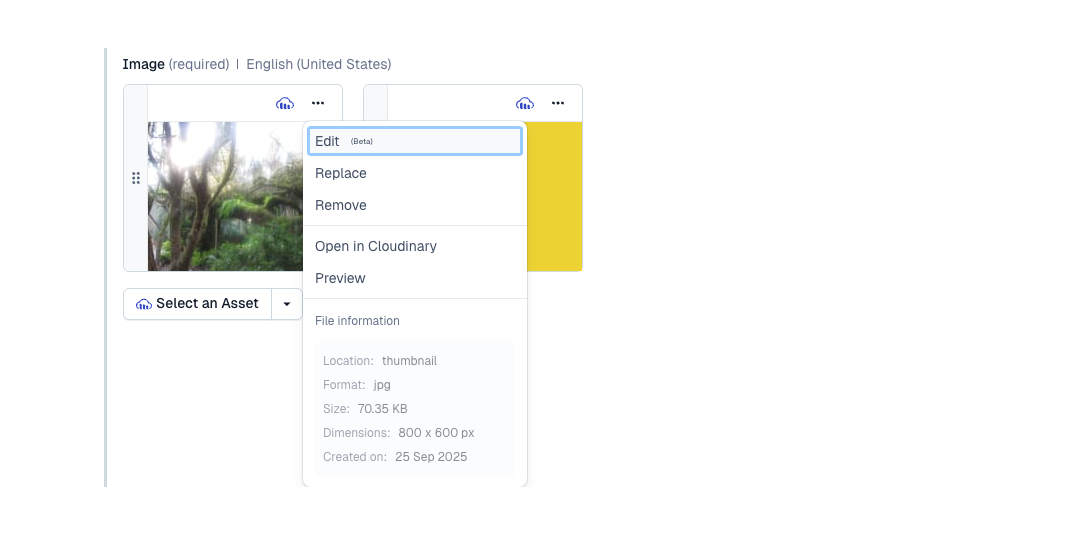Click the Location thumbnail row
The height and width of the screenshot is (553, 1078).
pyautogui.click(x=380, y=361)
